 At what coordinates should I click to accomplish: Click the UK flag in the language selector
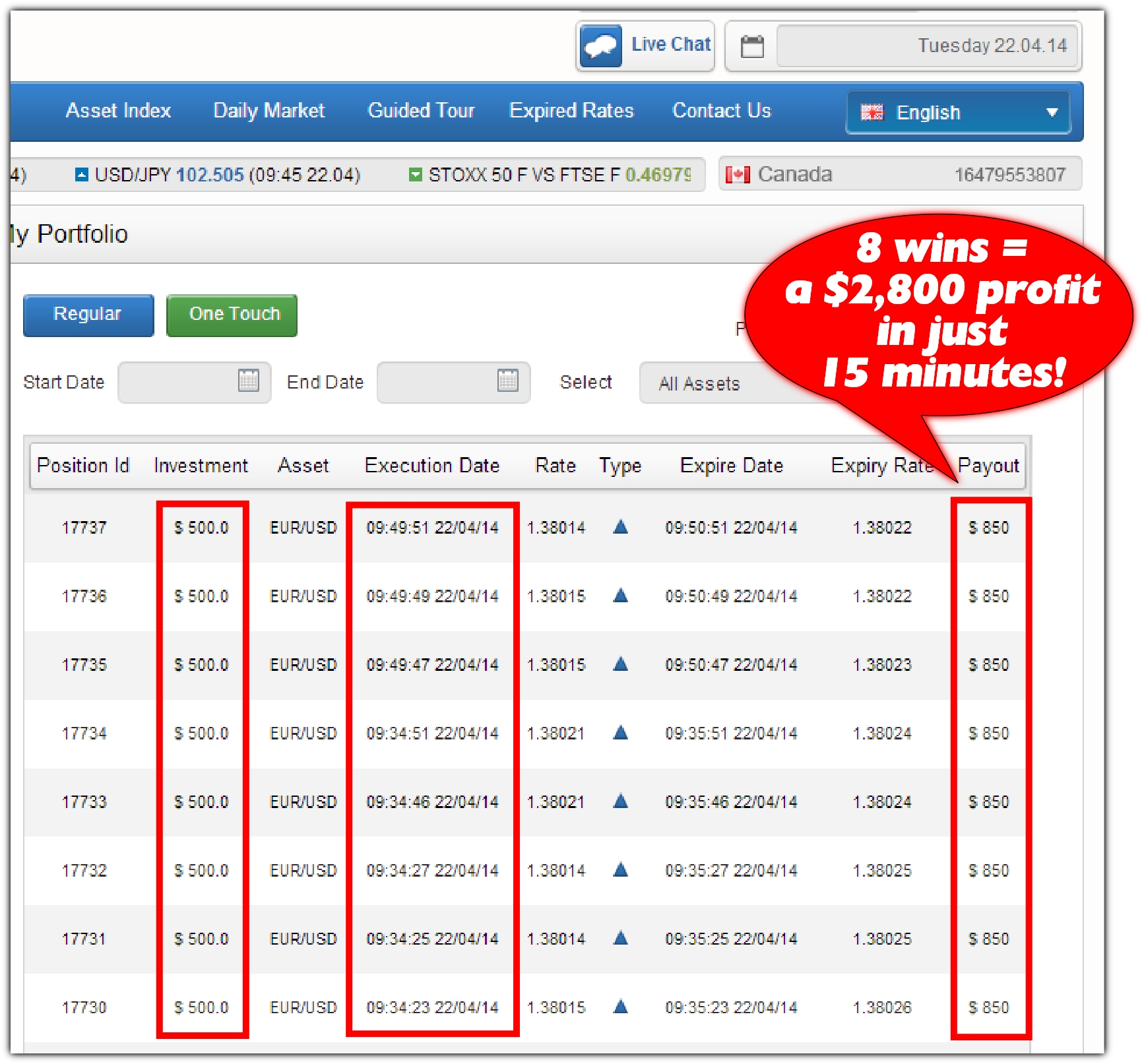click(x=872, y=112)
